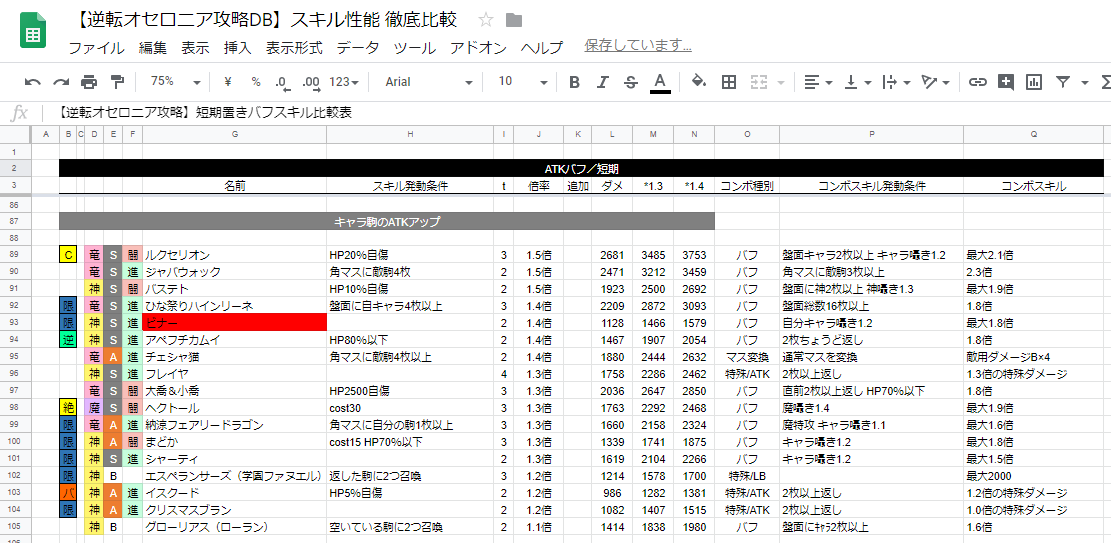Print the spreadsheet using printer icon
Image resolution: width=1111 pixels, height=543 pixels.
pos(89,82)
